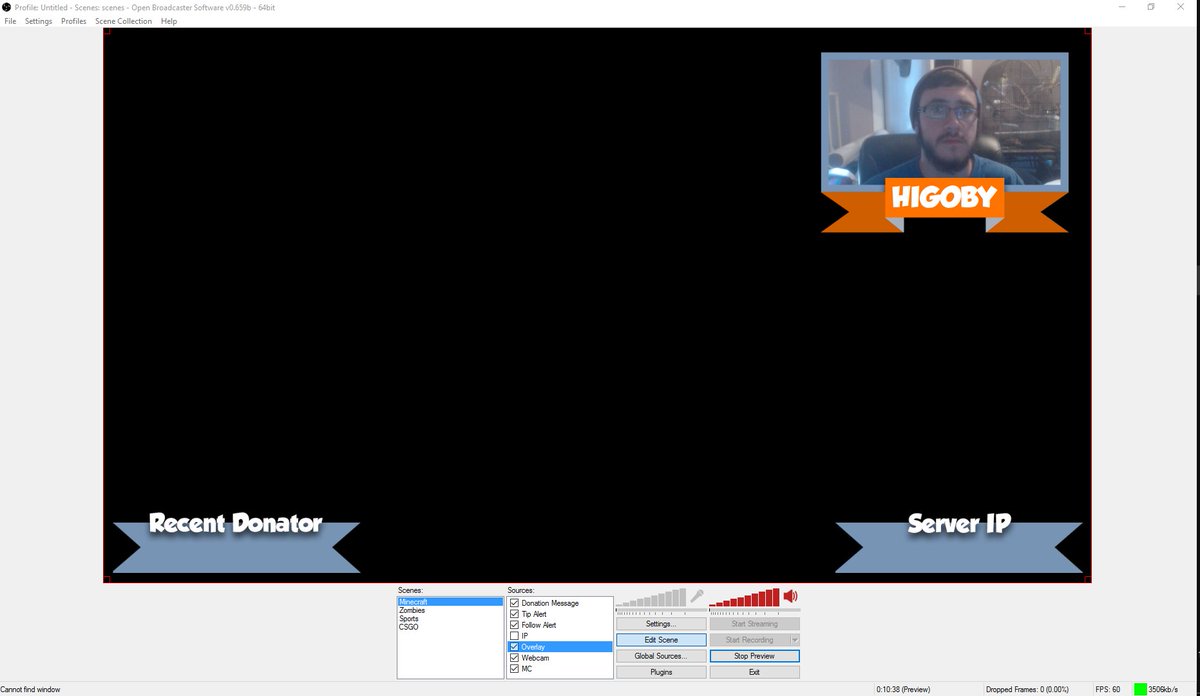Open the File menu
The width and height of the screenshot is (1200, 696).
coord(10,21)
